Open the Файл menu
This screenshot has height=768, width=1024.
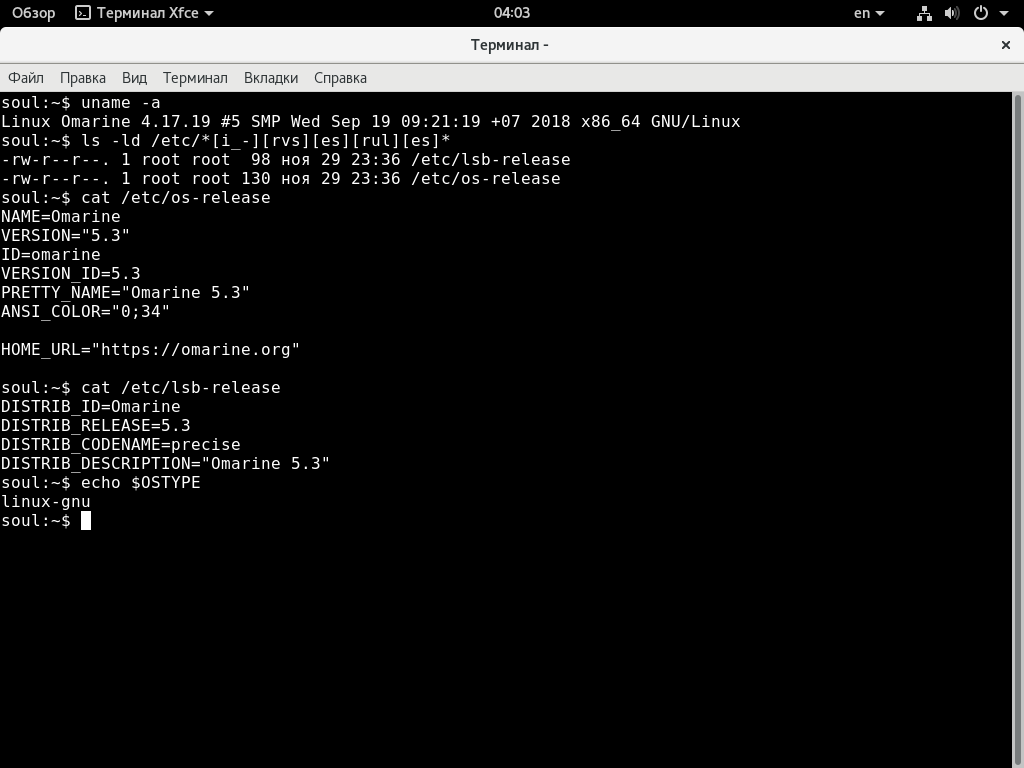tap(25, 78)
